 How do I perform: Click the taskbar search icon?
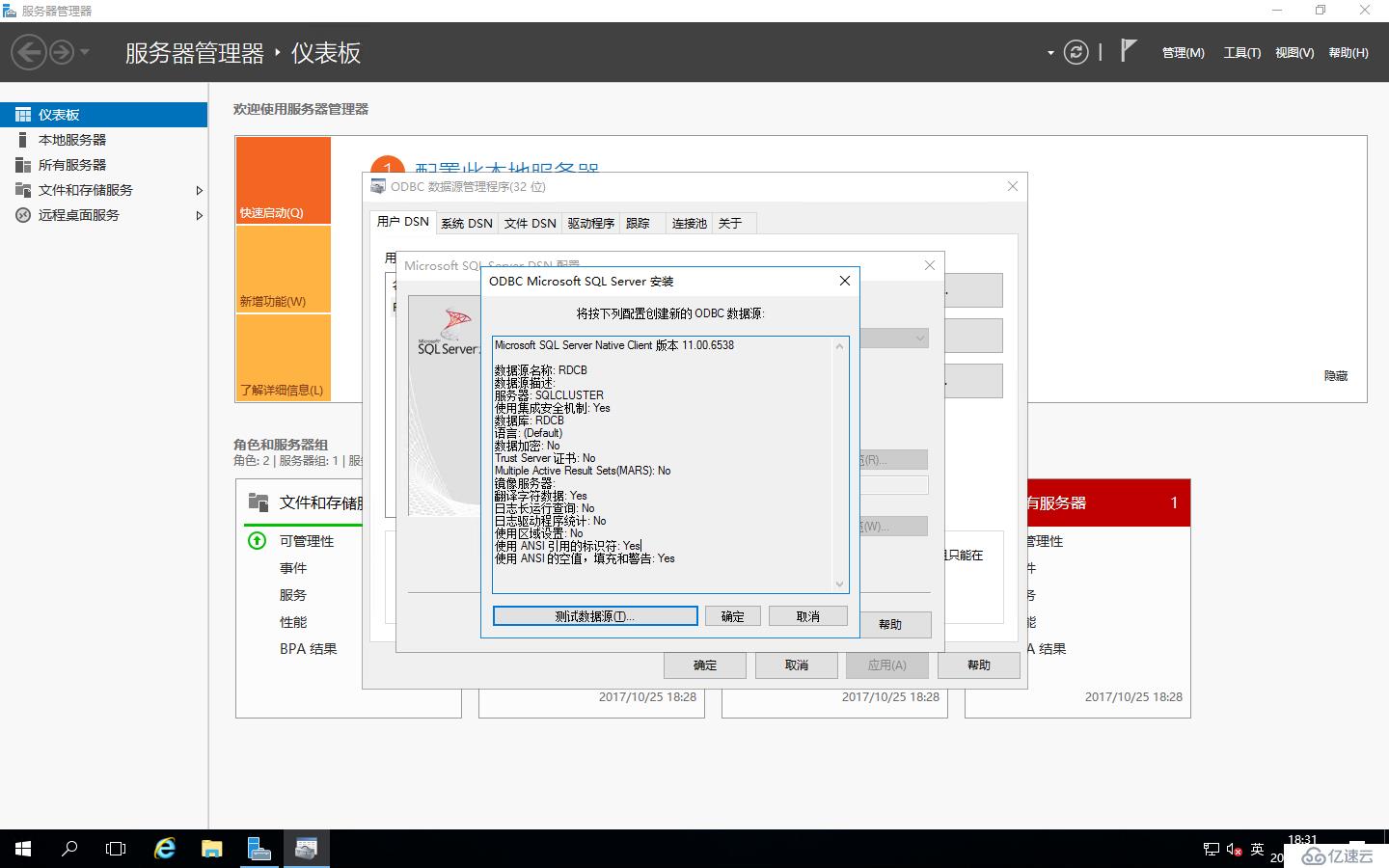point(69,849)
